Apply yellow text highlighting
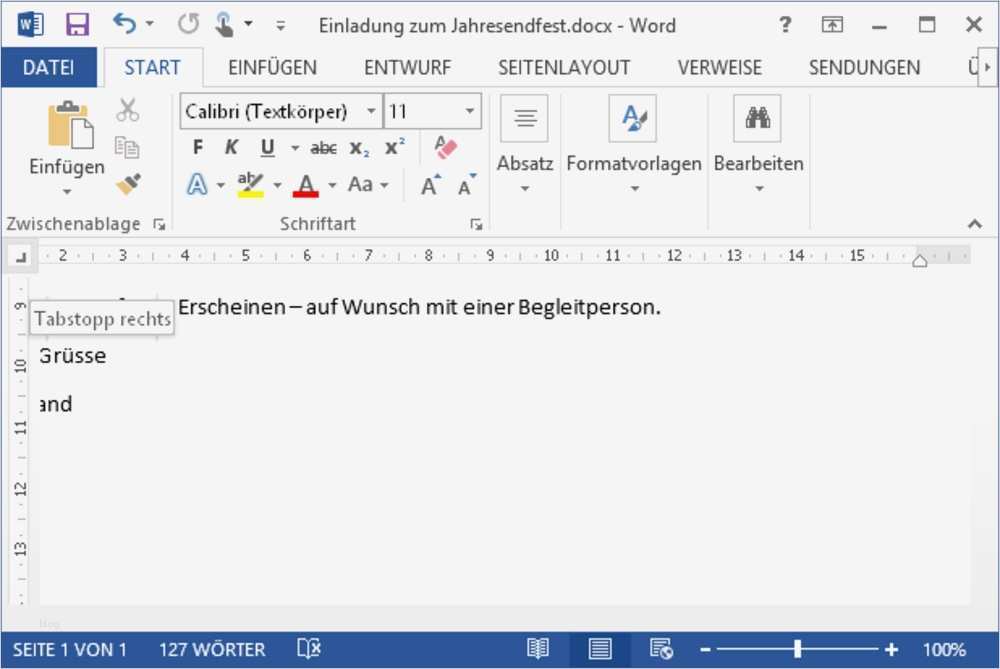 point(250,184)
